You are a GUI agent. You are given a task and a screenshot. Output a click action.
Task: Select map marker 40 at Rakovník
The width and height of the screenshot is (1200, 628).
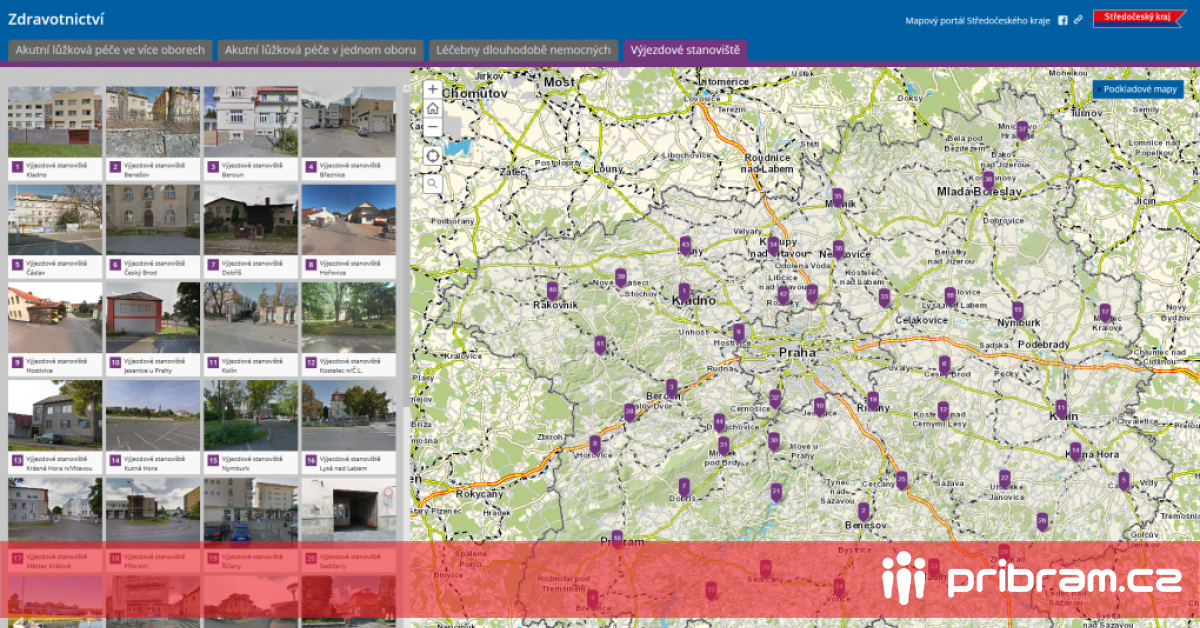point(553,290)
